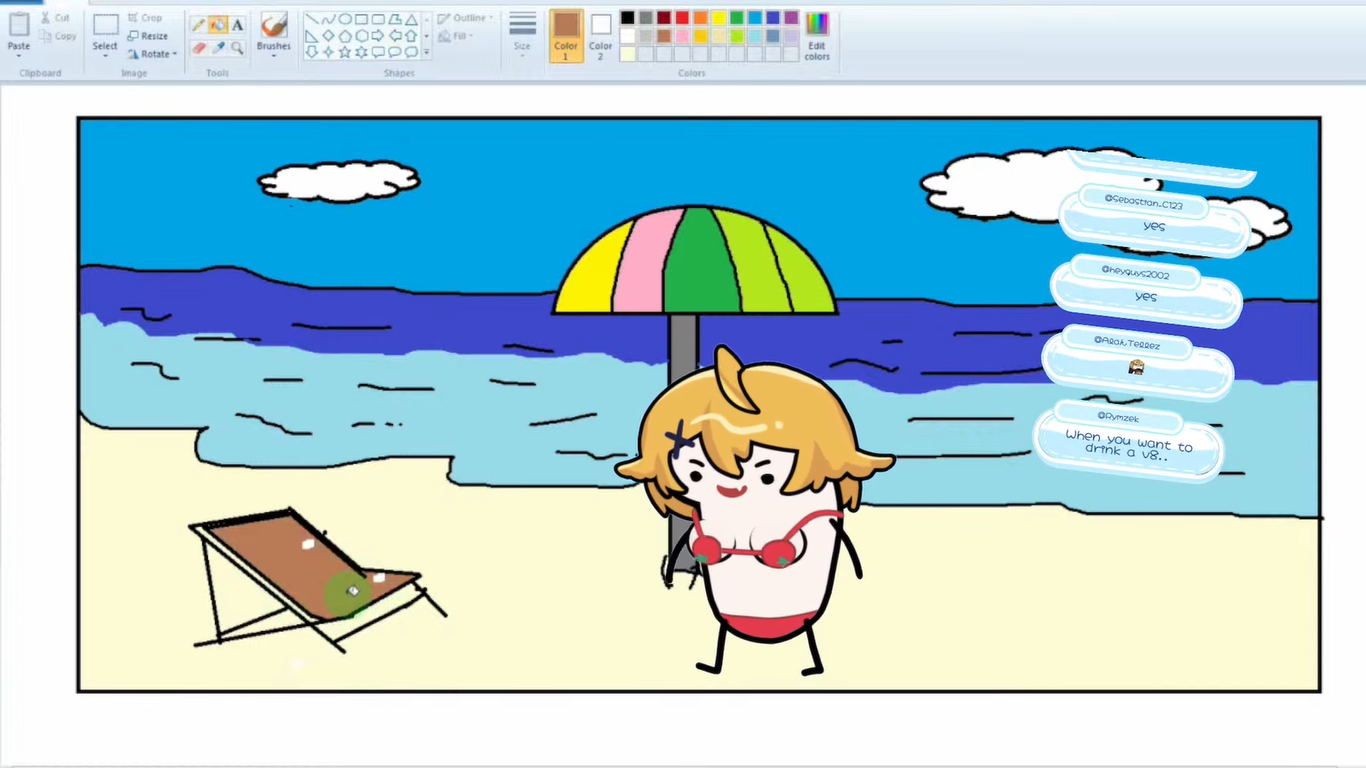
Task: Pick the custom cream color swatch
Action: [x=627, y=54]
